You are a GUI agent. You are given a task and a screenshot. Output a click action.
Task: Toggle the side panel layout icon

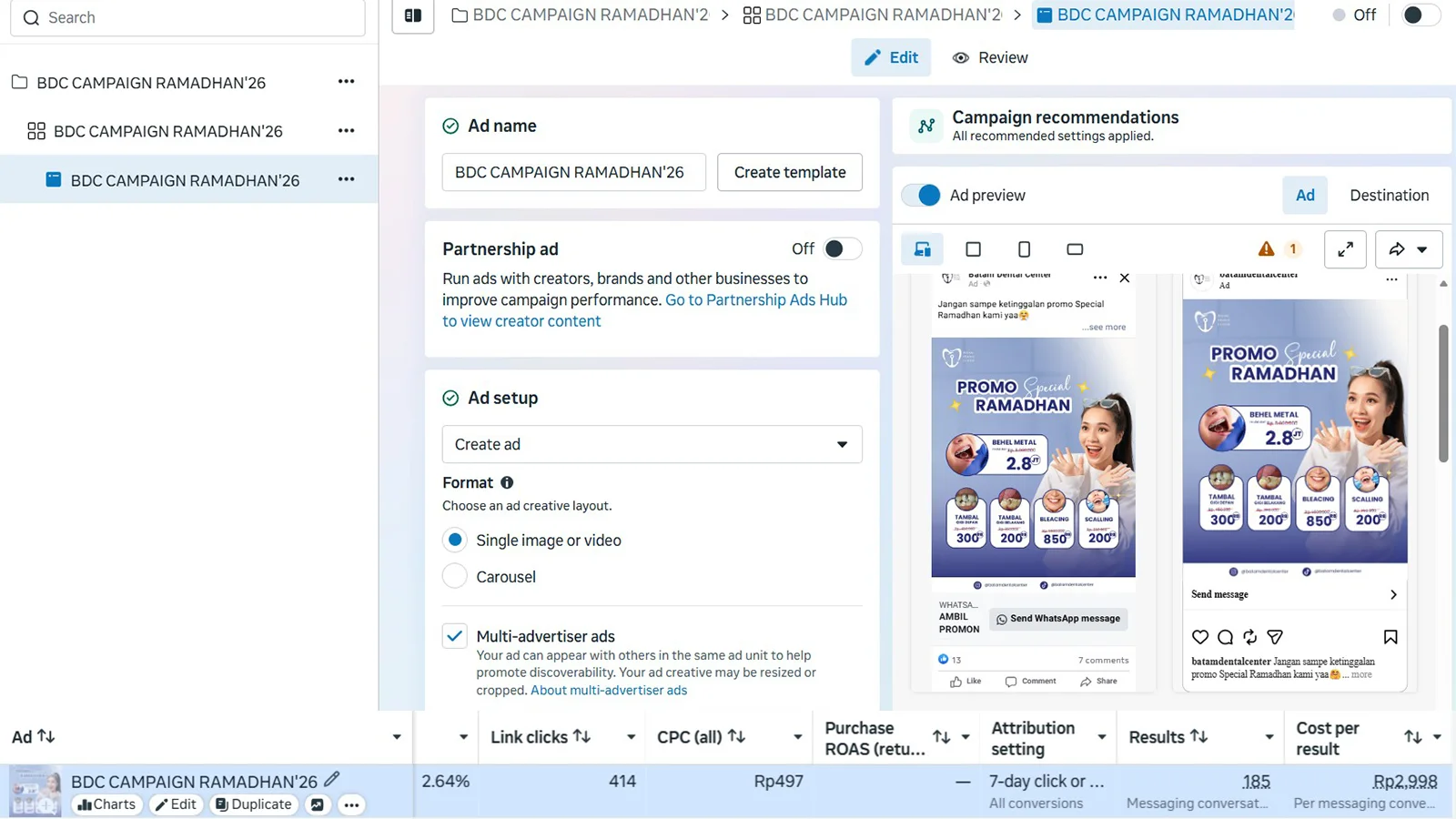pyautogui.click(x=413, y=15)
